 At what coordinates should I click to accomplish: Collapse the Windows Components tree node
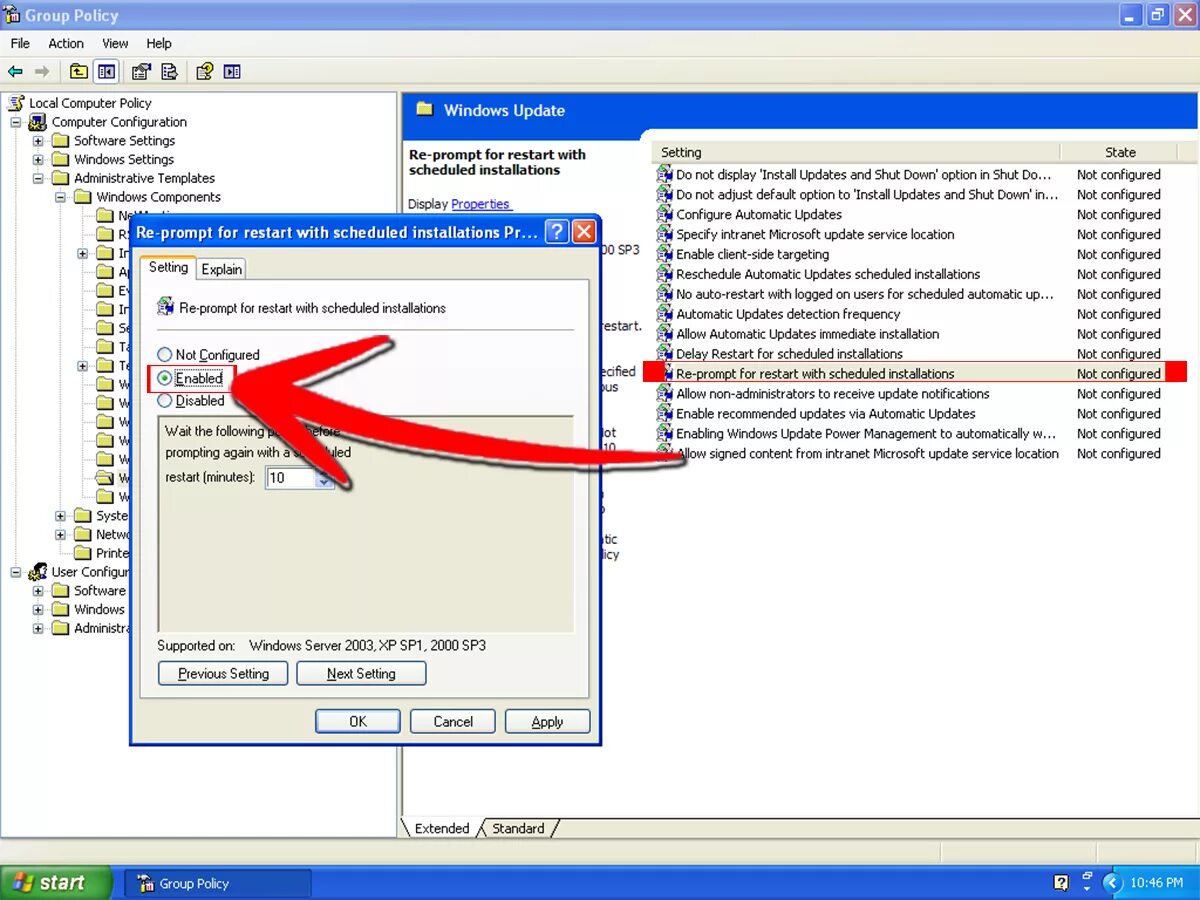60,197
